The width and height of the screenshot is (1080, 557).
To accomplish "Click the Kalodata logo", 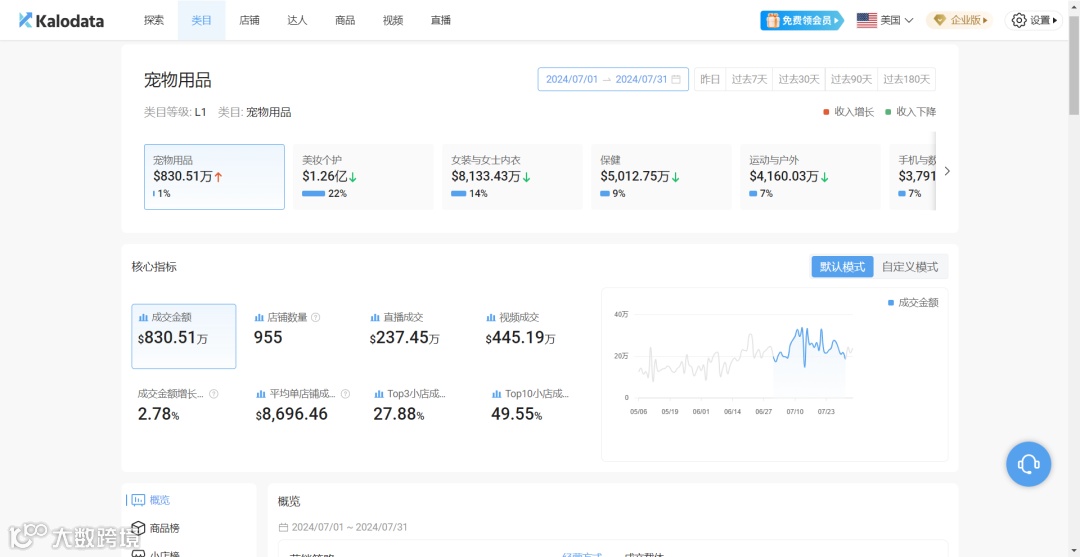I will coord(61,21).
